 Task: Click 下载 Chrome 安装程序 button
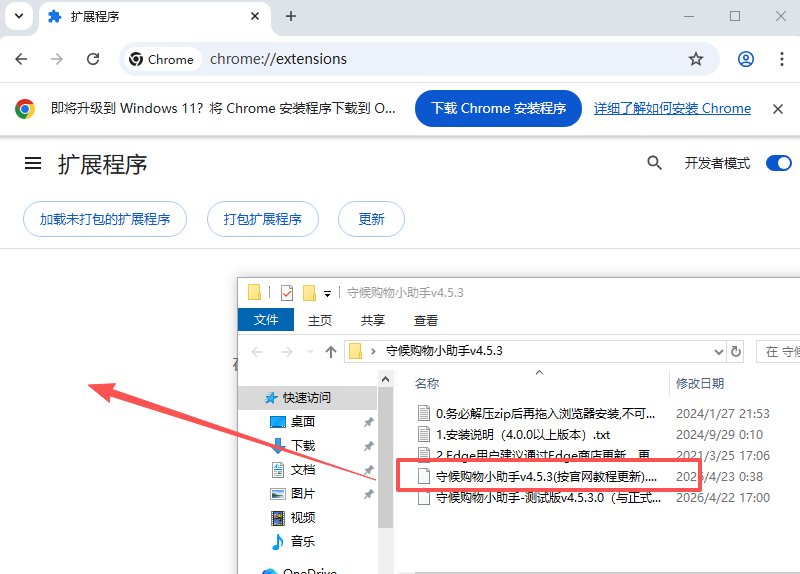coord(498,109)
